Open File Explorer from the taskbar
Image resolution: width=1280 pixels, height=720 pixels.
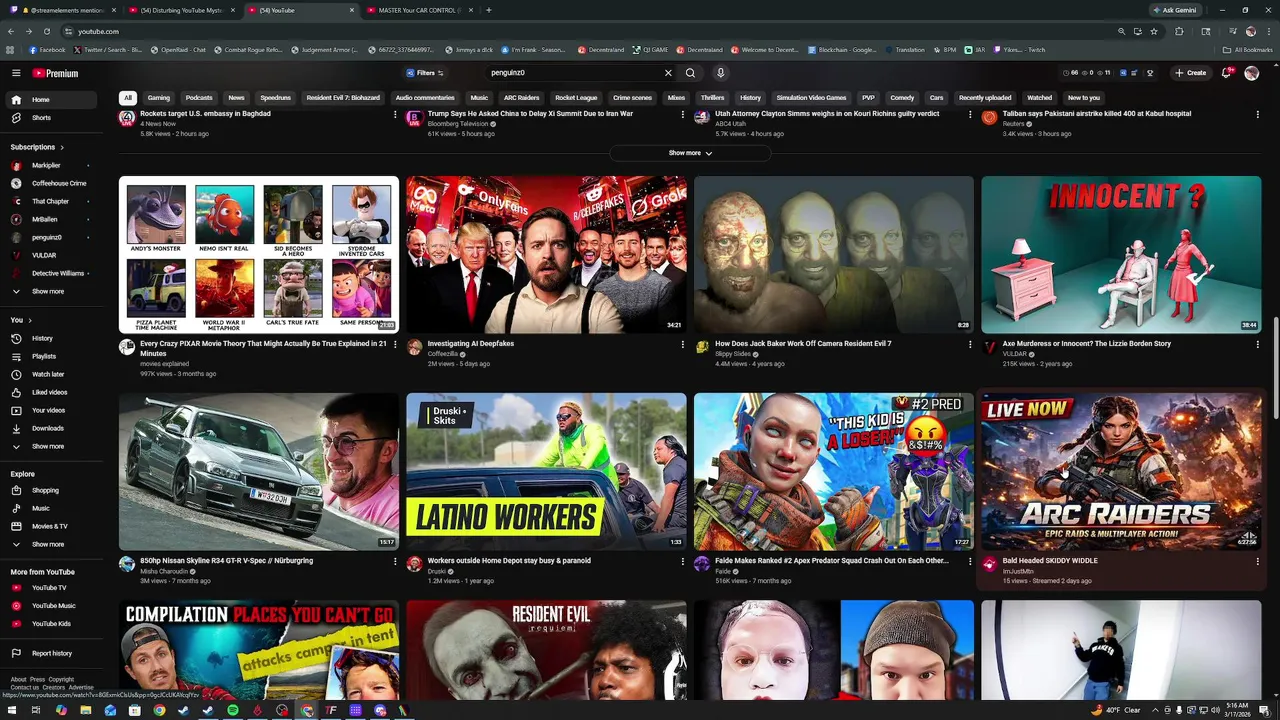click(x=86, y=710)
